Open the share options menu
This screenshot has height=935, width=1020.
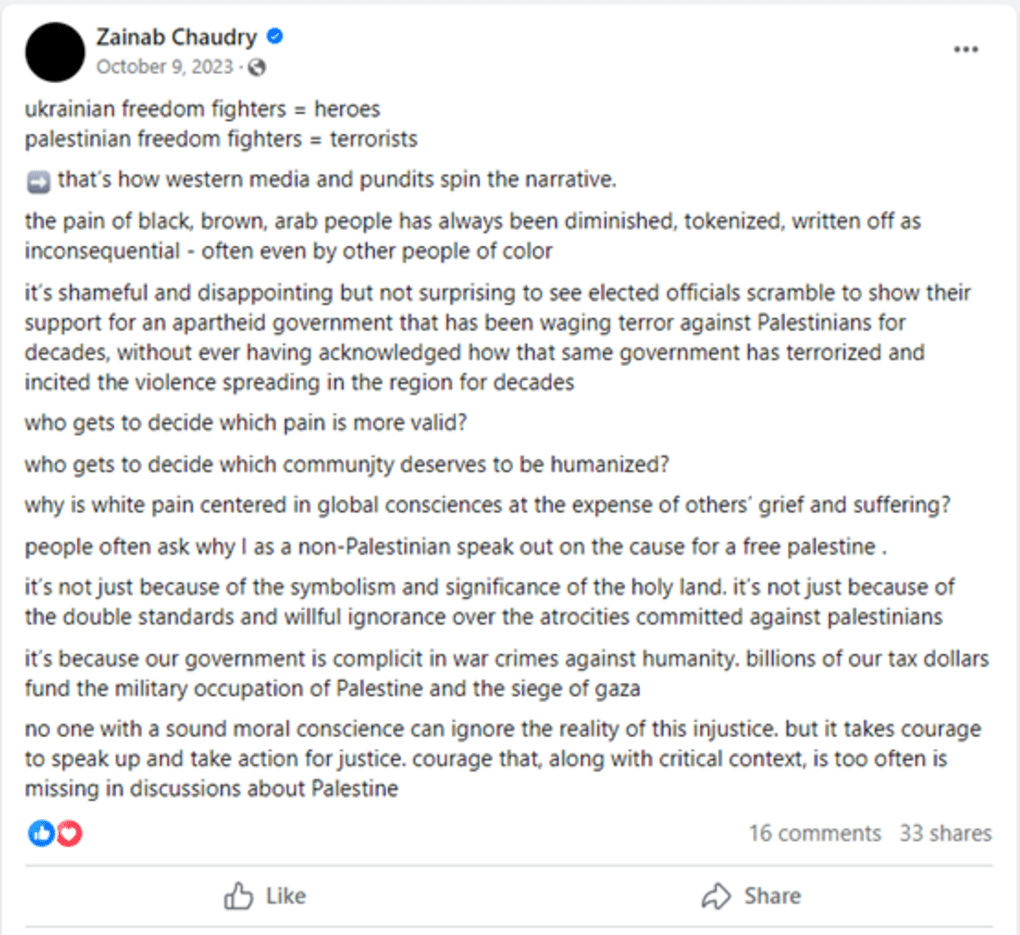(x=752, y=896)
